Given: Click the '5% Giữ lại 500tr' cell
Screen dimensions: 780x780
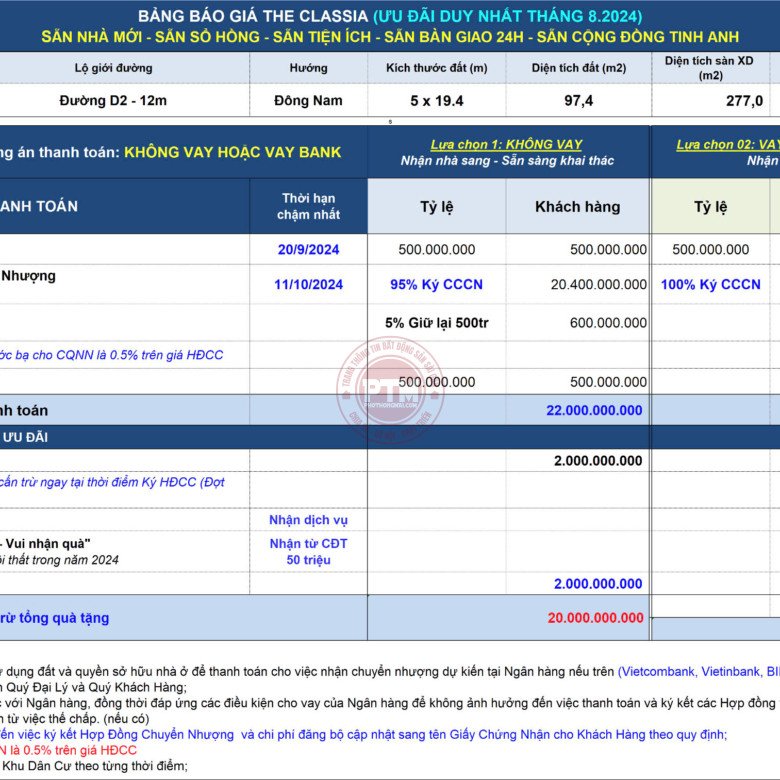Looking at the screenshot, I should tap(436, 323).
